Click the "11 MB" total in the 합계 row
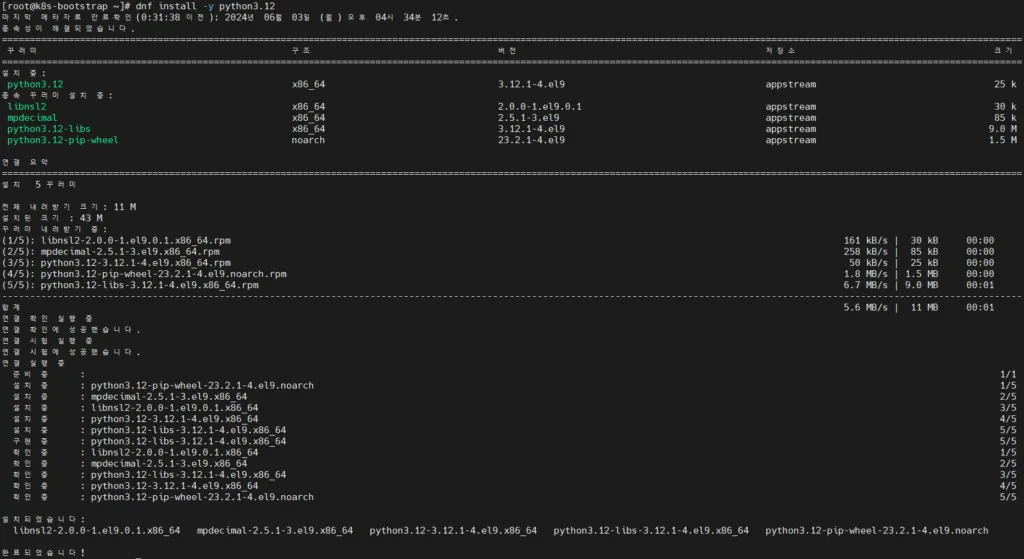 [x=924, y=307]
